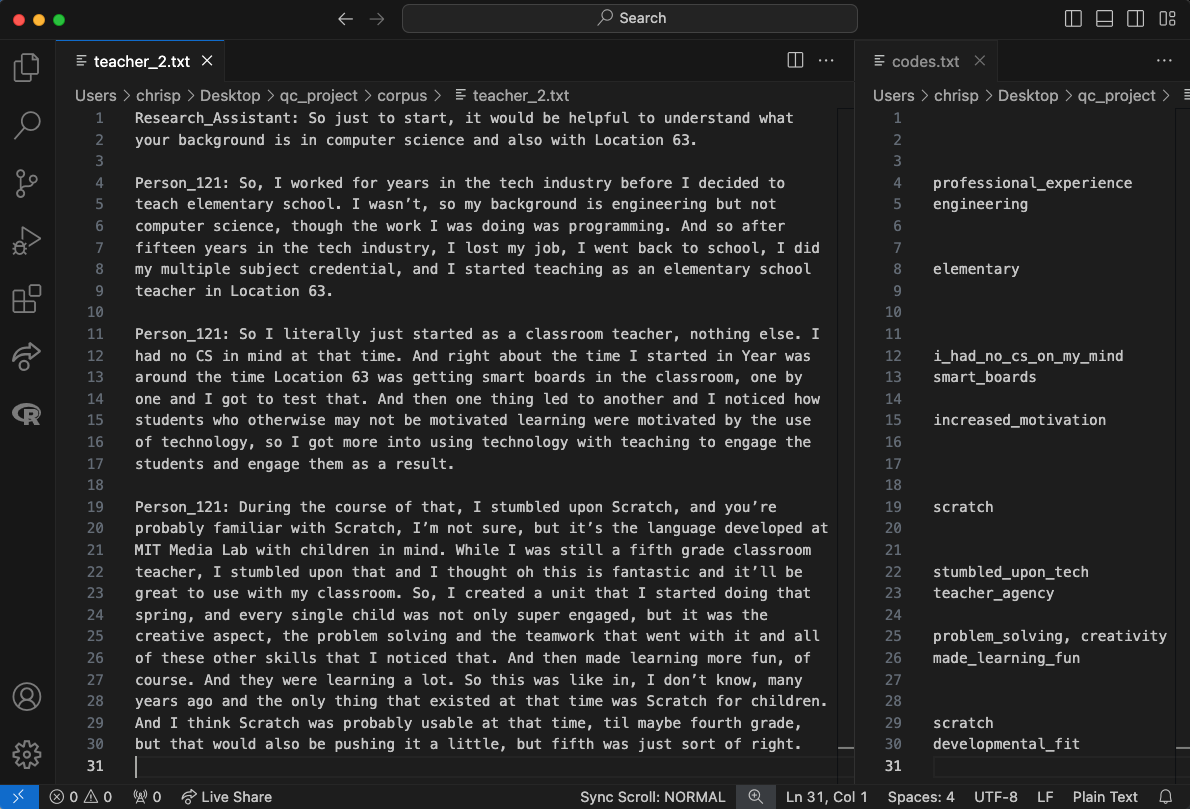Expand the teacher_2.txt breadcrumb item
Screen dimensions: 1190x809
click(512, 96)
